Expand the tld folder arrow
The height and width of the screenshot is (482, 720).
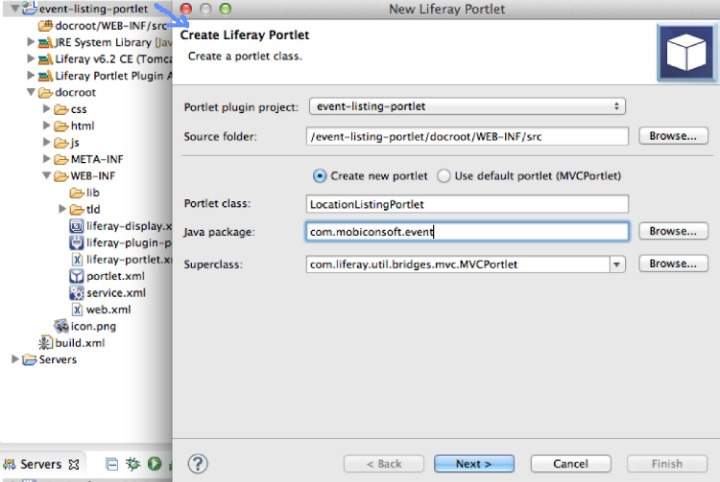tap(62, 209)
